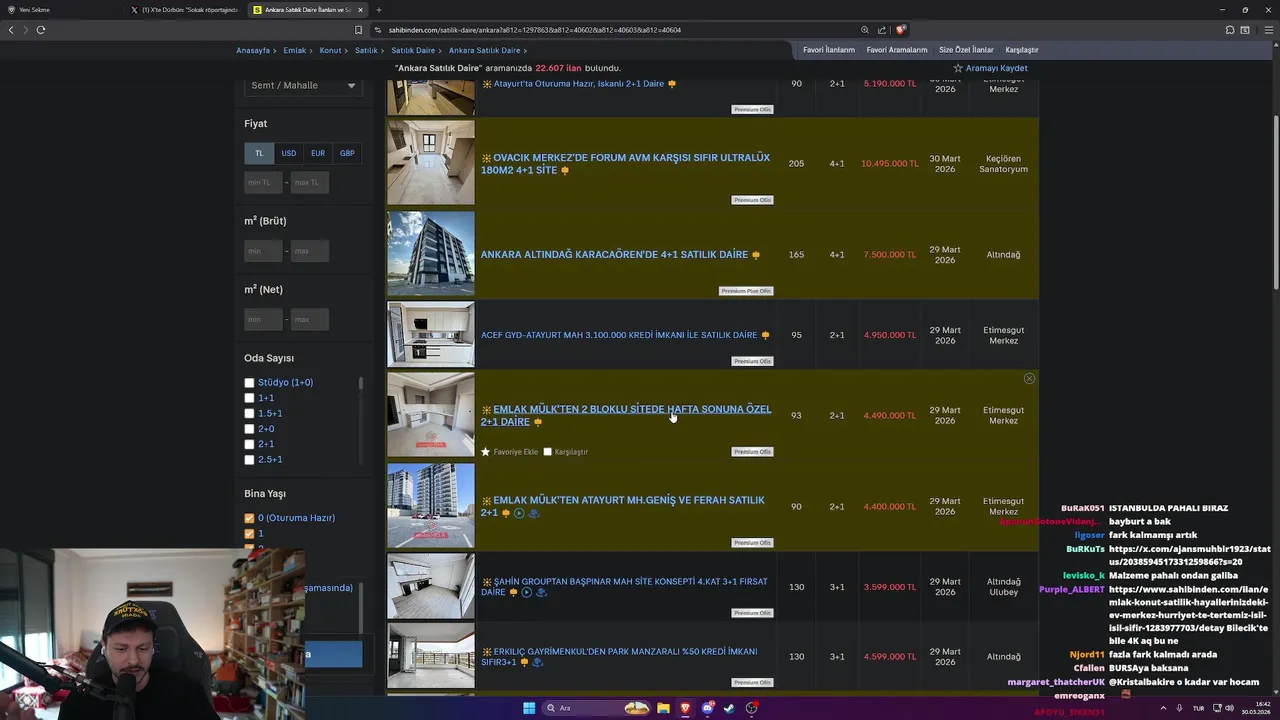Open Favori Aramalarım menu
Viewport: 1280px width, 720px height.
click(897, 50)
